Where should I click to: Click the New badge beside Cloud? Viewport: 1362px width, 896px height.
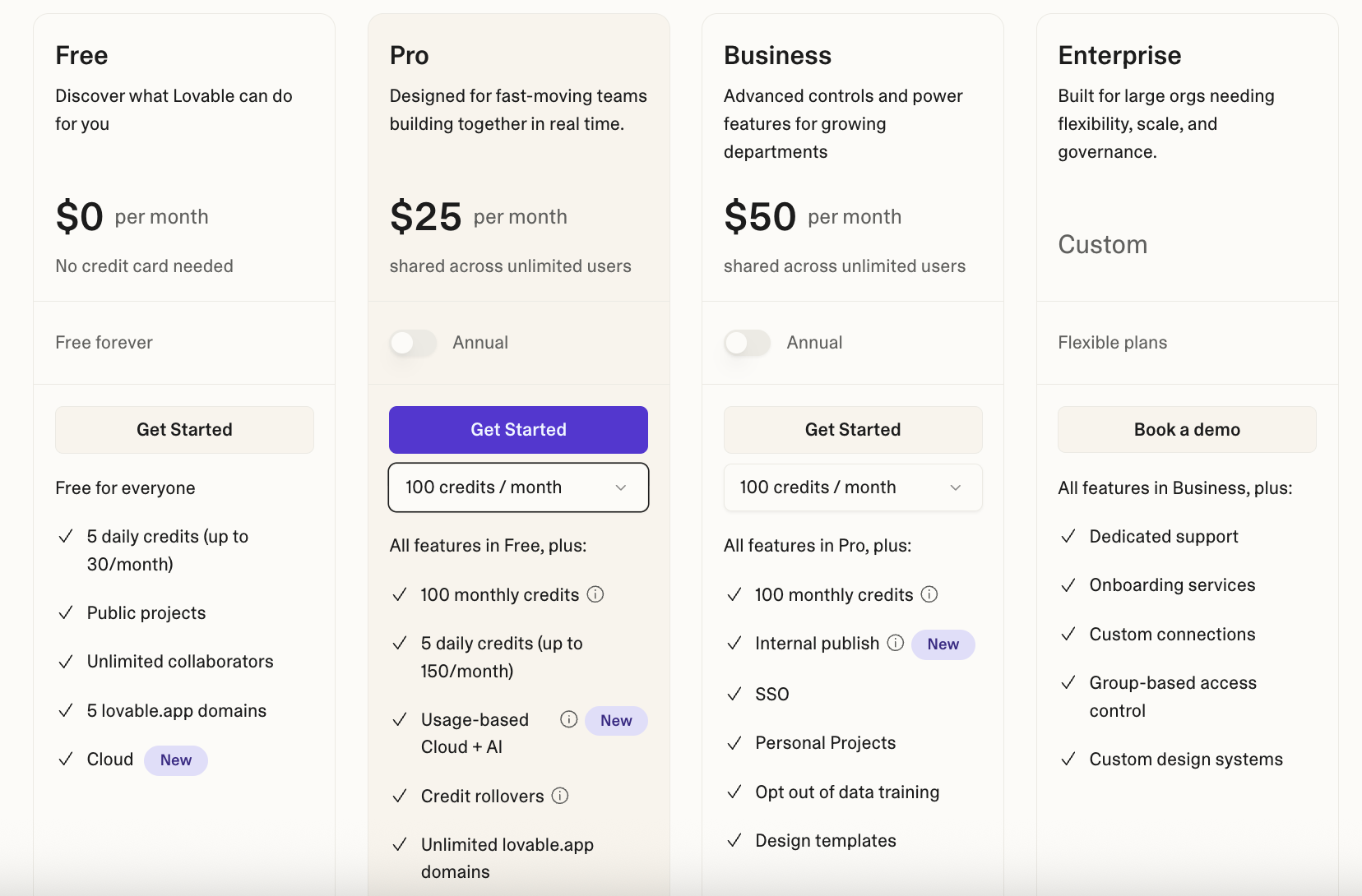pyautogui.click(x=176, y=760)
